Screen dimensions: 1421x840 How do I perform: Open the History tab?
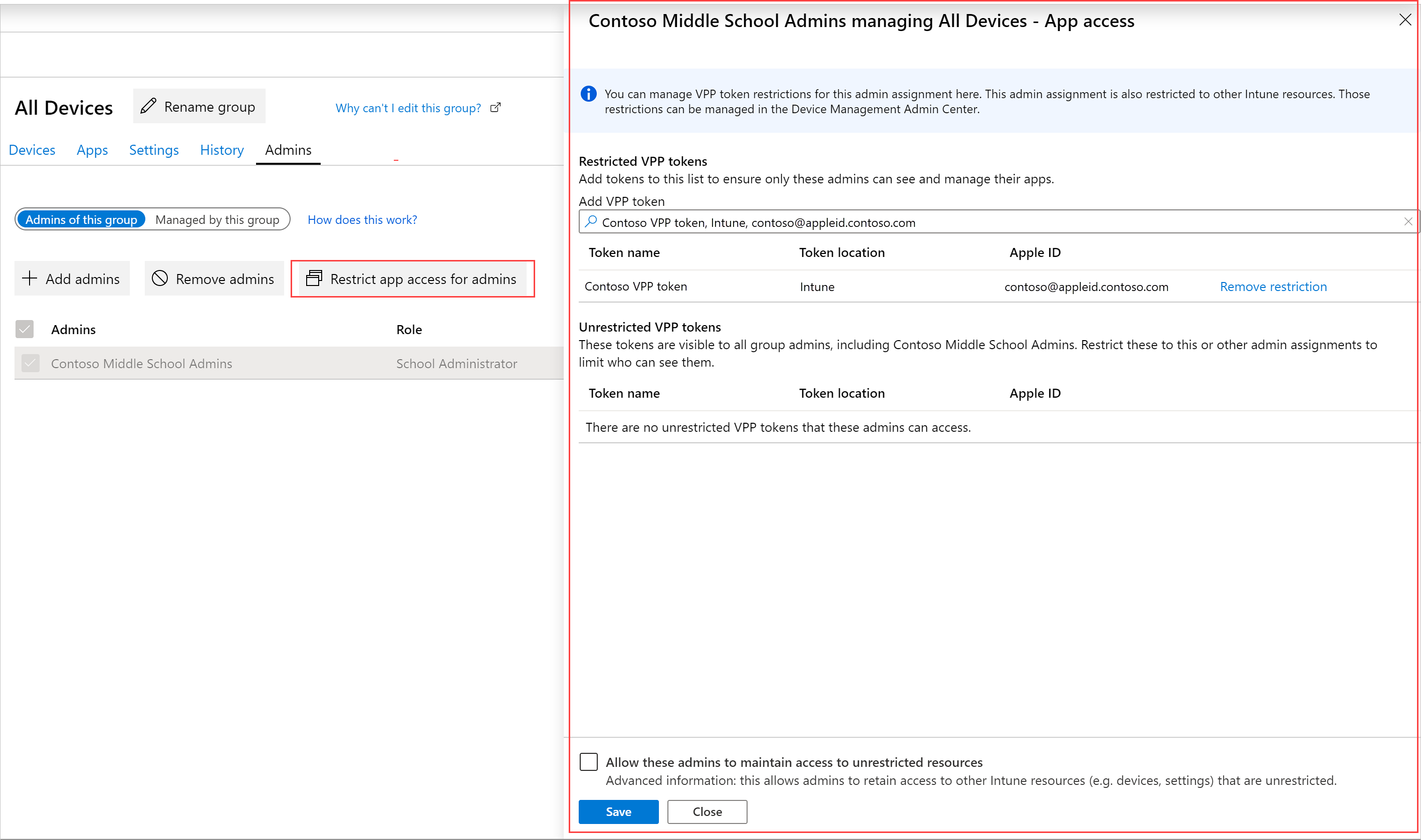tap(222, 150)
